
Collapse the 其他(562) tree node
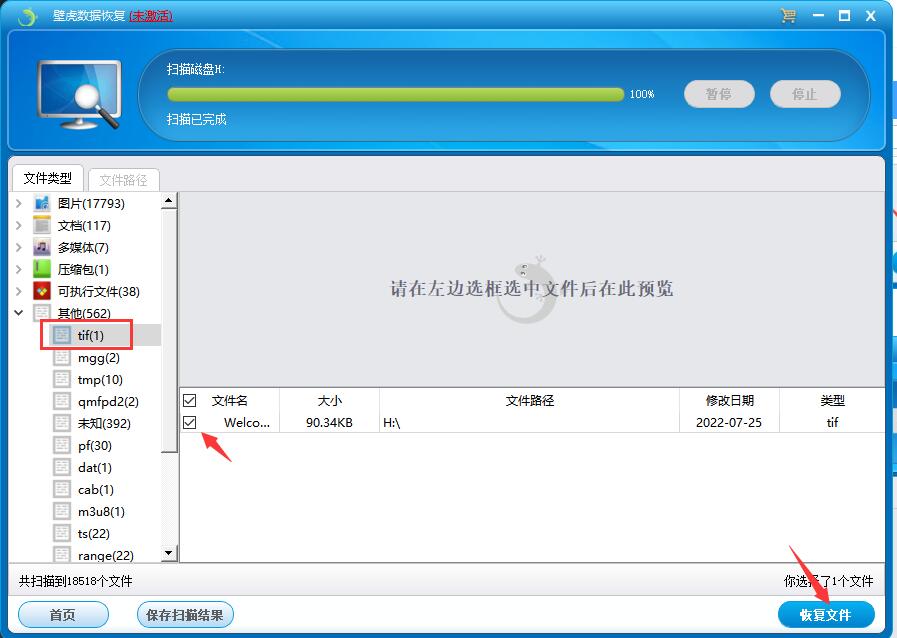tap(19, 313)
